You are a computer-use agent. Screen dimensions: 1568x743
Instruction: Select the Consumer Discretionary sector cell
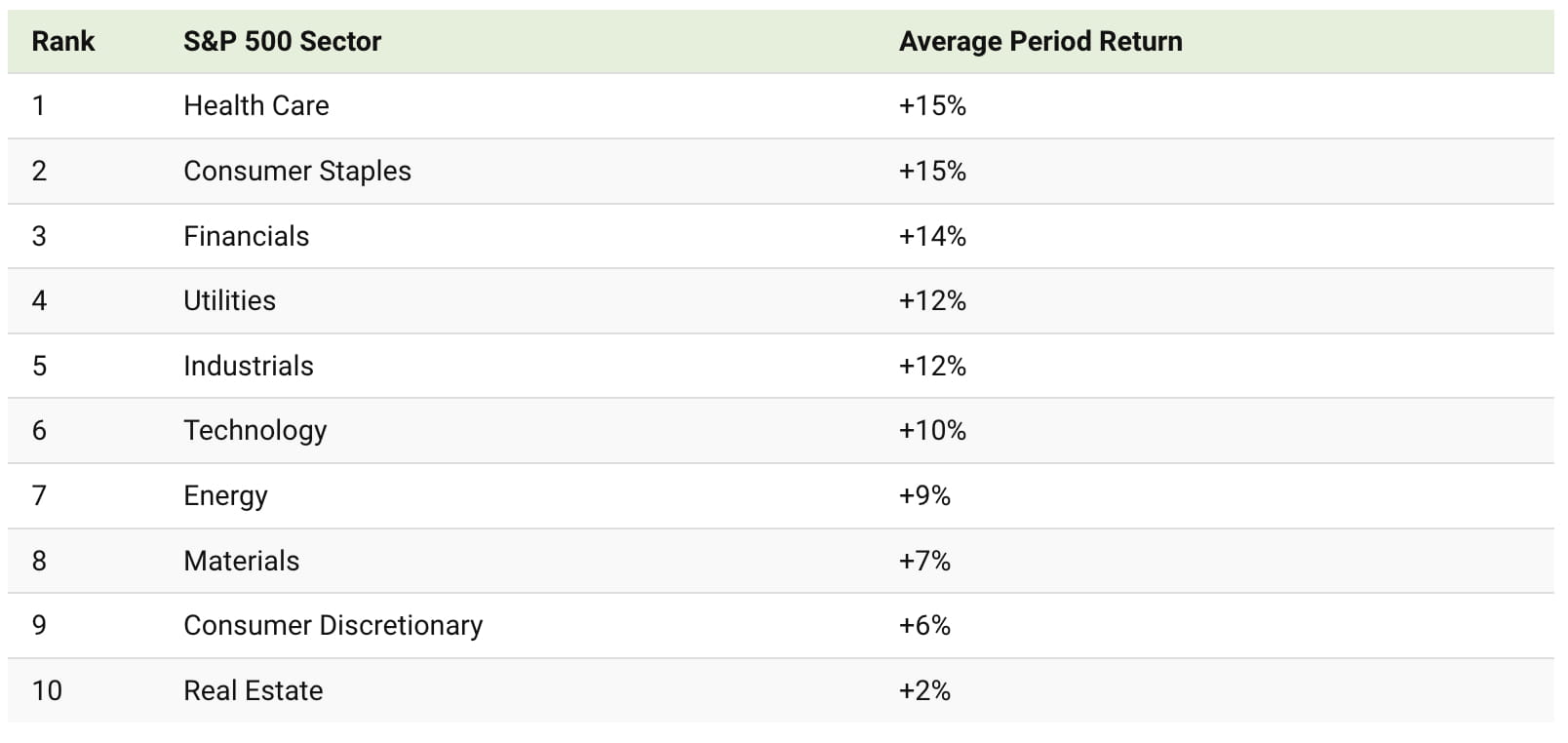(333, 625)
